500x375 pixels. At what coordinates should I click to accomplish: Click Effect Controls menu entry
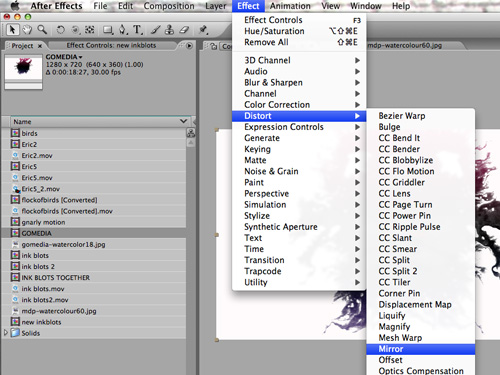pyautogui.click(x=299, y=20)
